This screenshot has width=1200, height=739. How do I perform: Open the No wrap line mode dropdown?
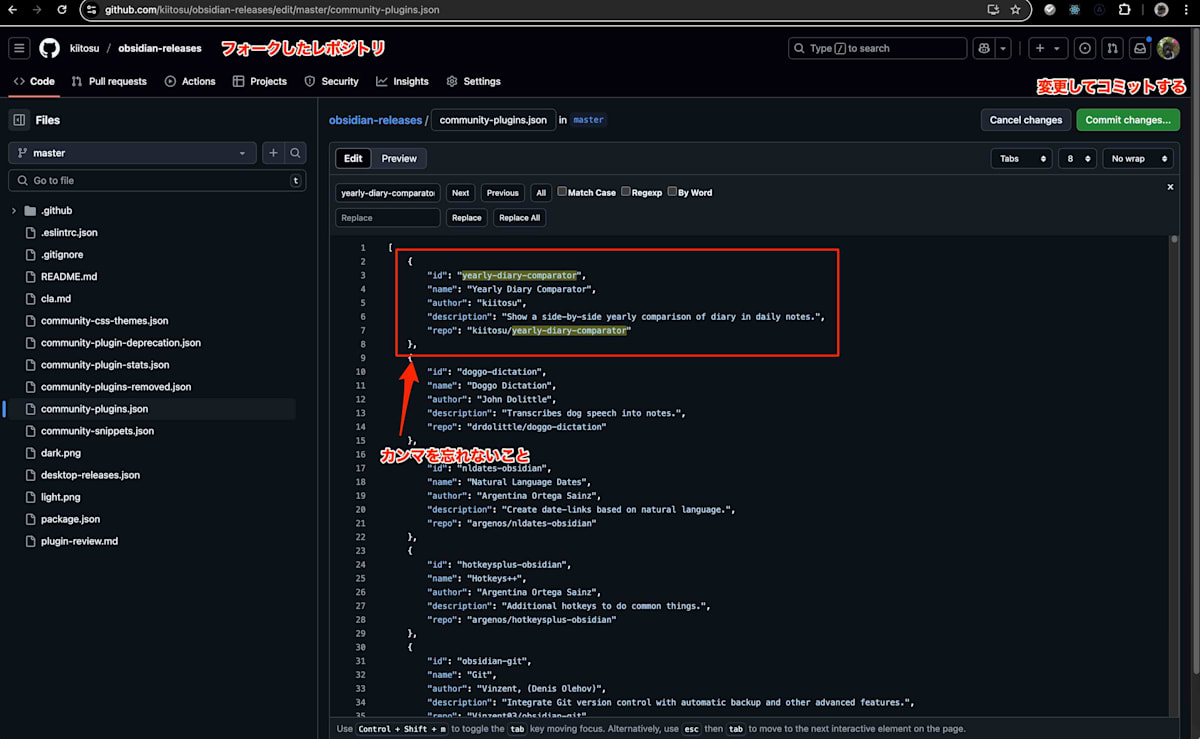(x=1137, y=158)
